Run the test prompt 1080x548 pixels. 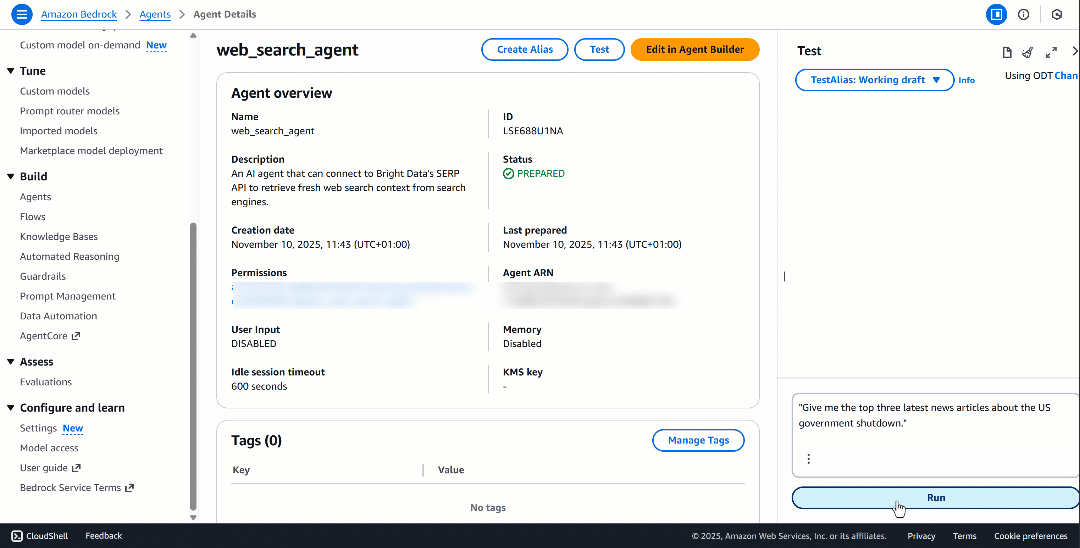click(935, 498)
